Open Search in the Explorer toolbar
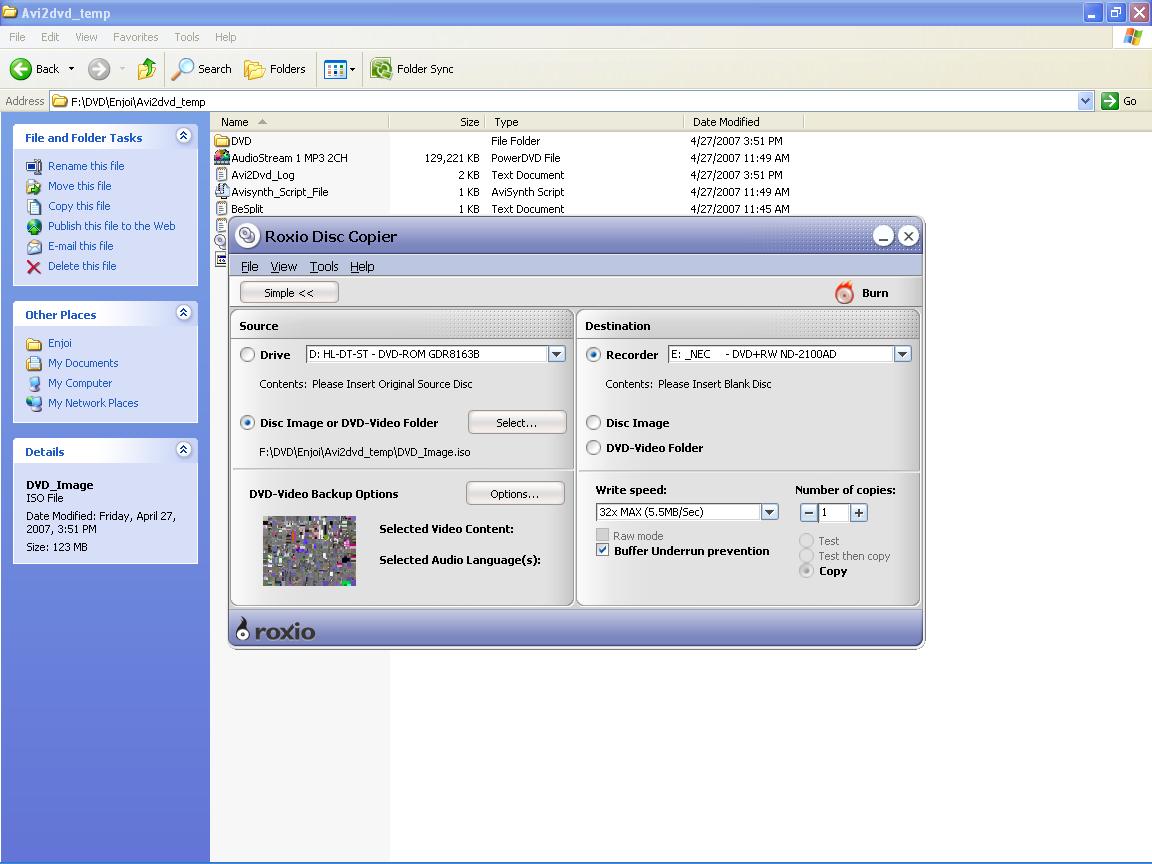The width and height of the screenshot is (1152, 864). tap(202, 69)
